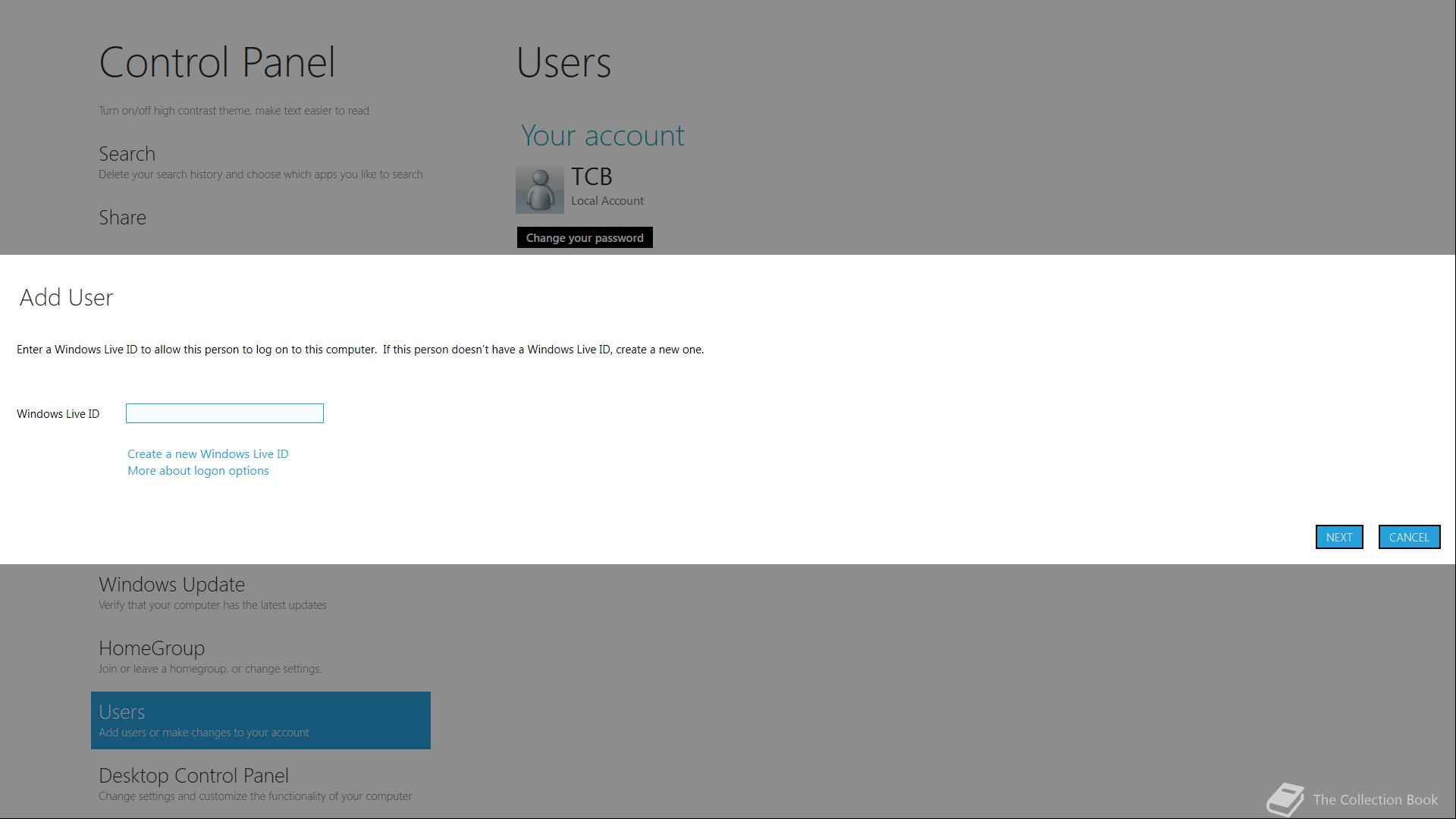1456x819 pixels.
Task: Click the 'Windows Live ID' field label
Action: point(58,414)
